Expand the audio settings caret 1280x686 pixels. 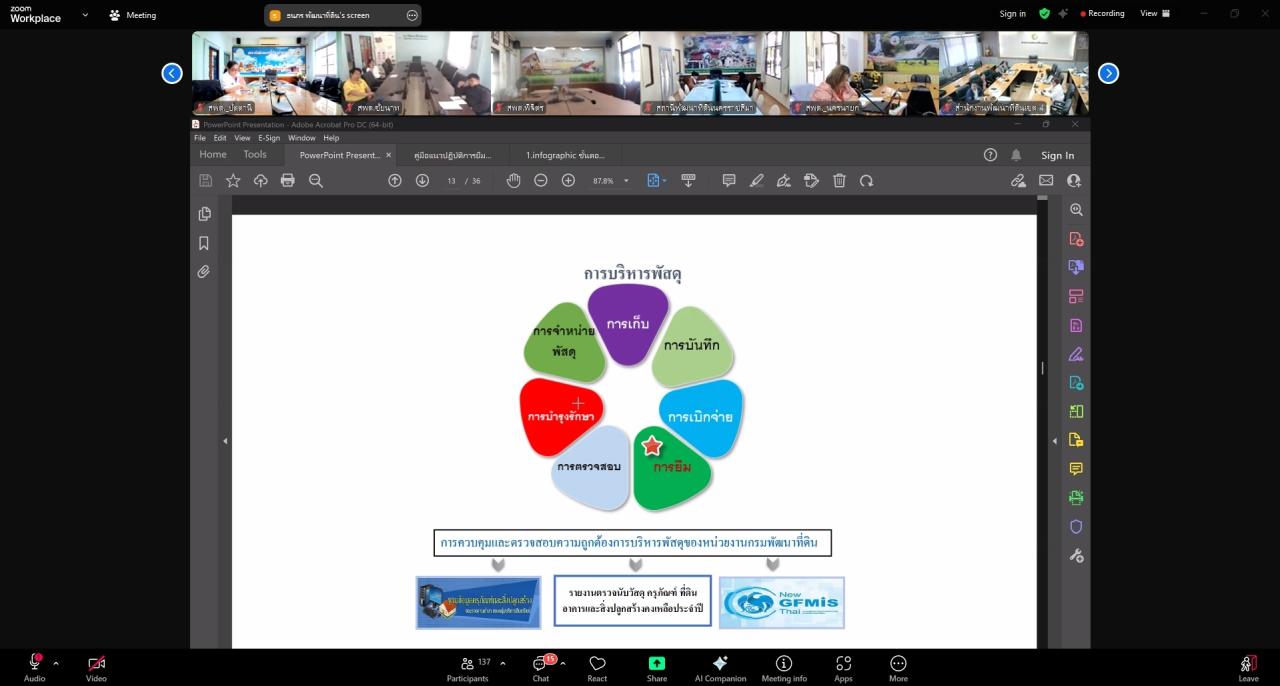pos(56,663)
